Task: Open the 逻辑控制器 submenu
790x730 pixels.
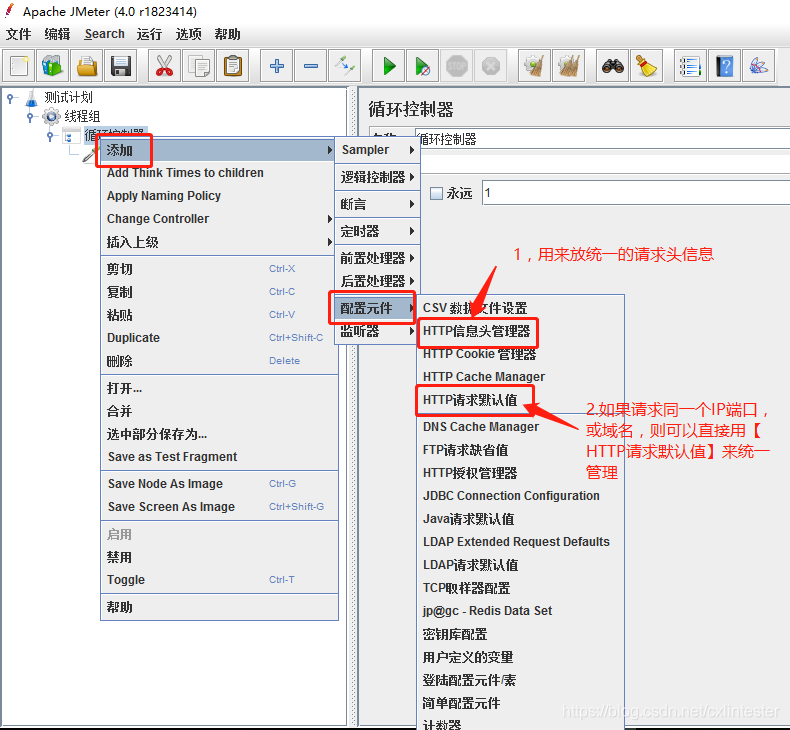Action: click(x=377, y=177)
